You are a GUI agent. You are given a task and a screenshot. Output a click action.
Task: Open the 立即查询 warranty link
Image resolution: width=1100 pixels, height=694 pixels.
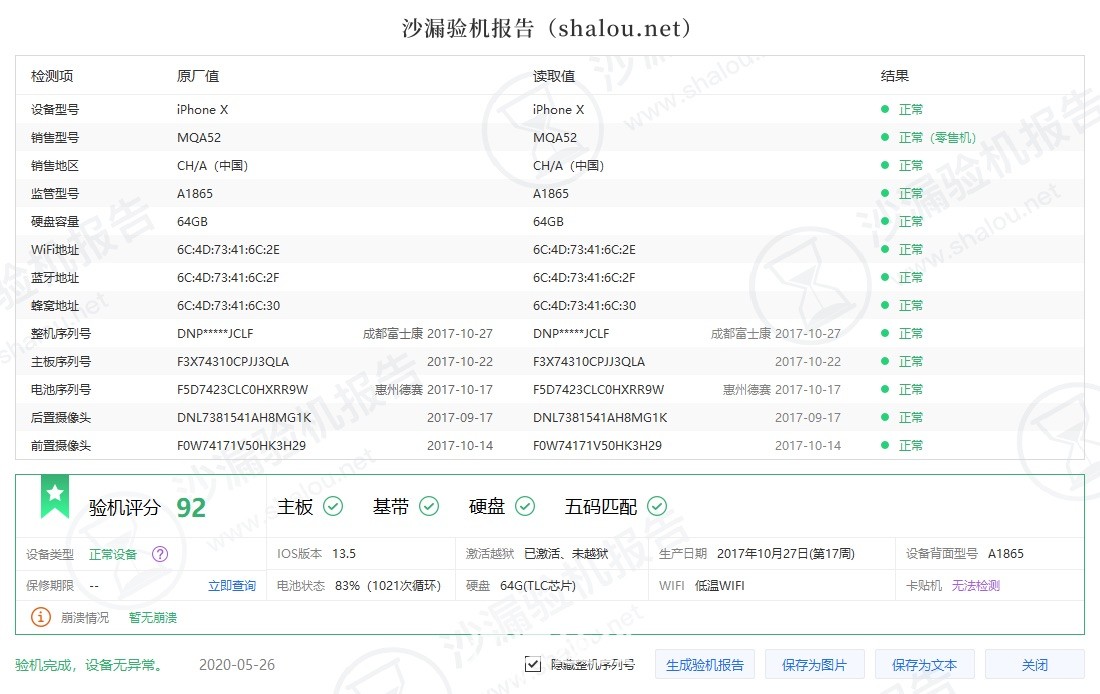point(232,586)
